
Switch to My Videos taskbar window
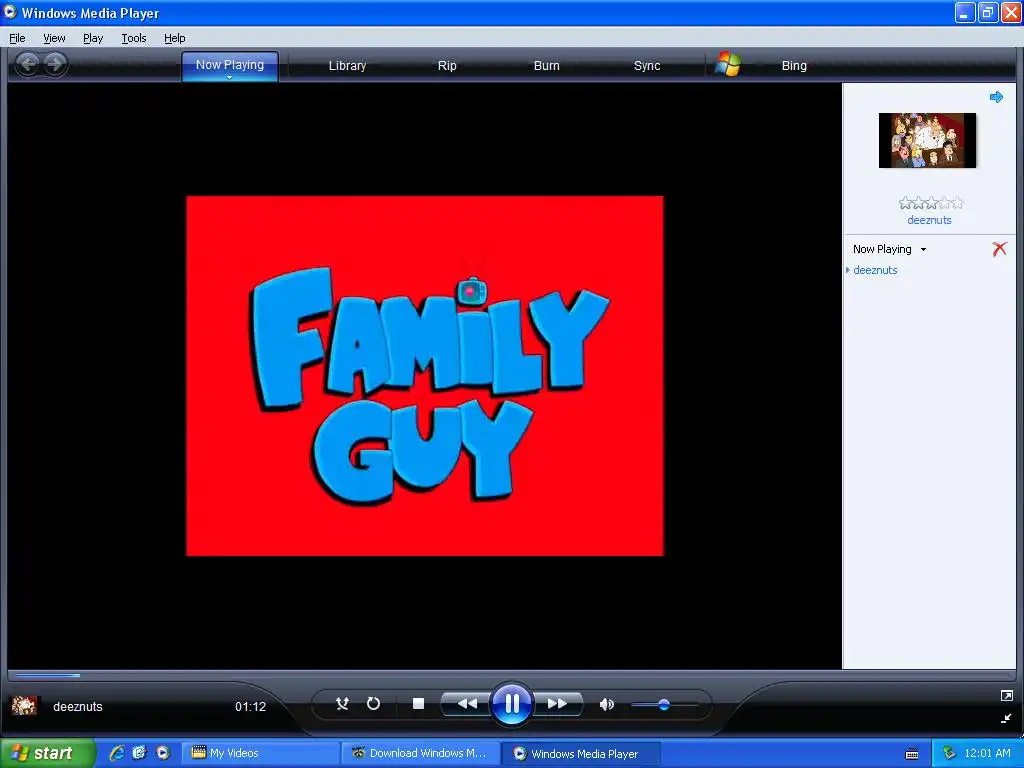260,753
